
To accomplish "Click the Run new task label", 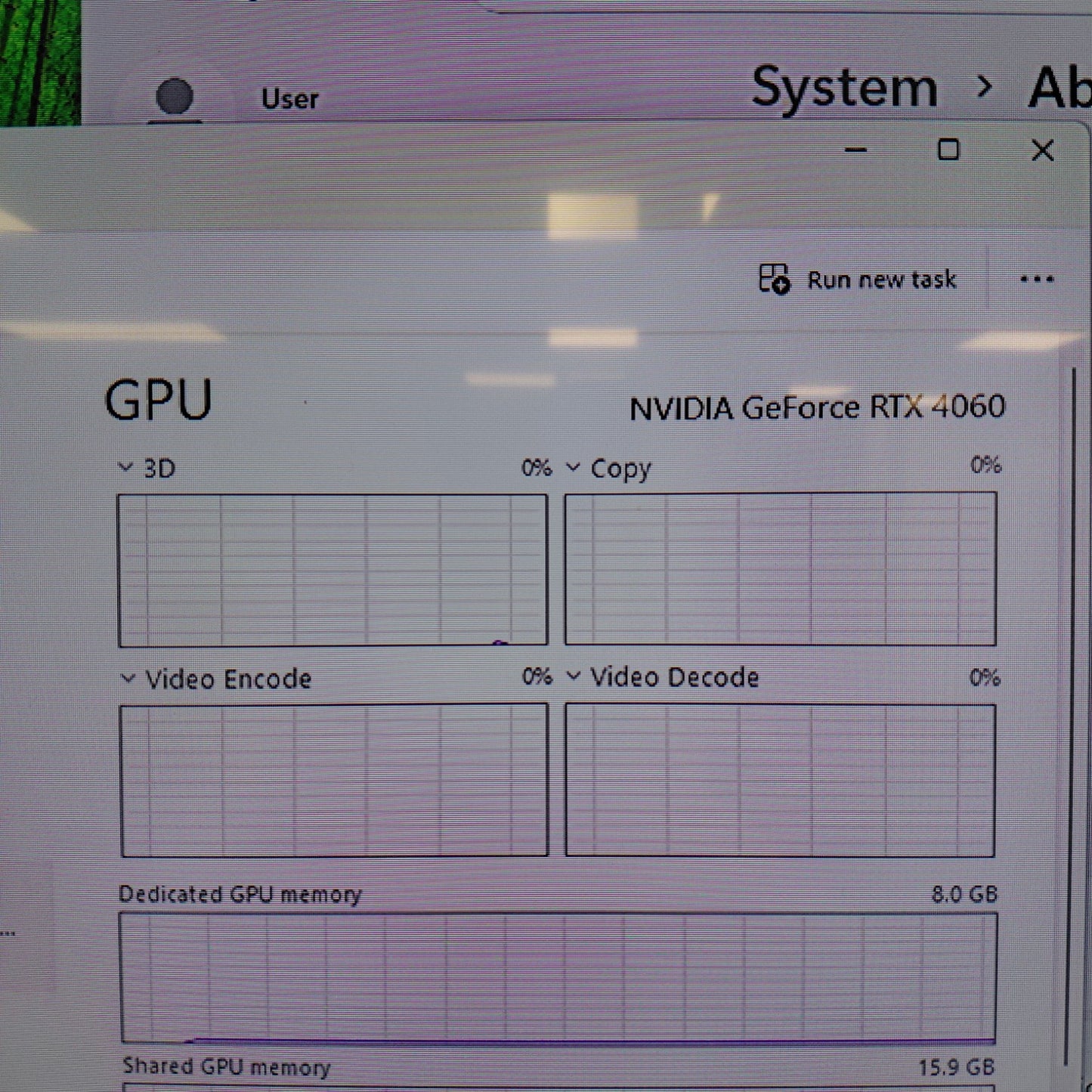I will 882,280.
